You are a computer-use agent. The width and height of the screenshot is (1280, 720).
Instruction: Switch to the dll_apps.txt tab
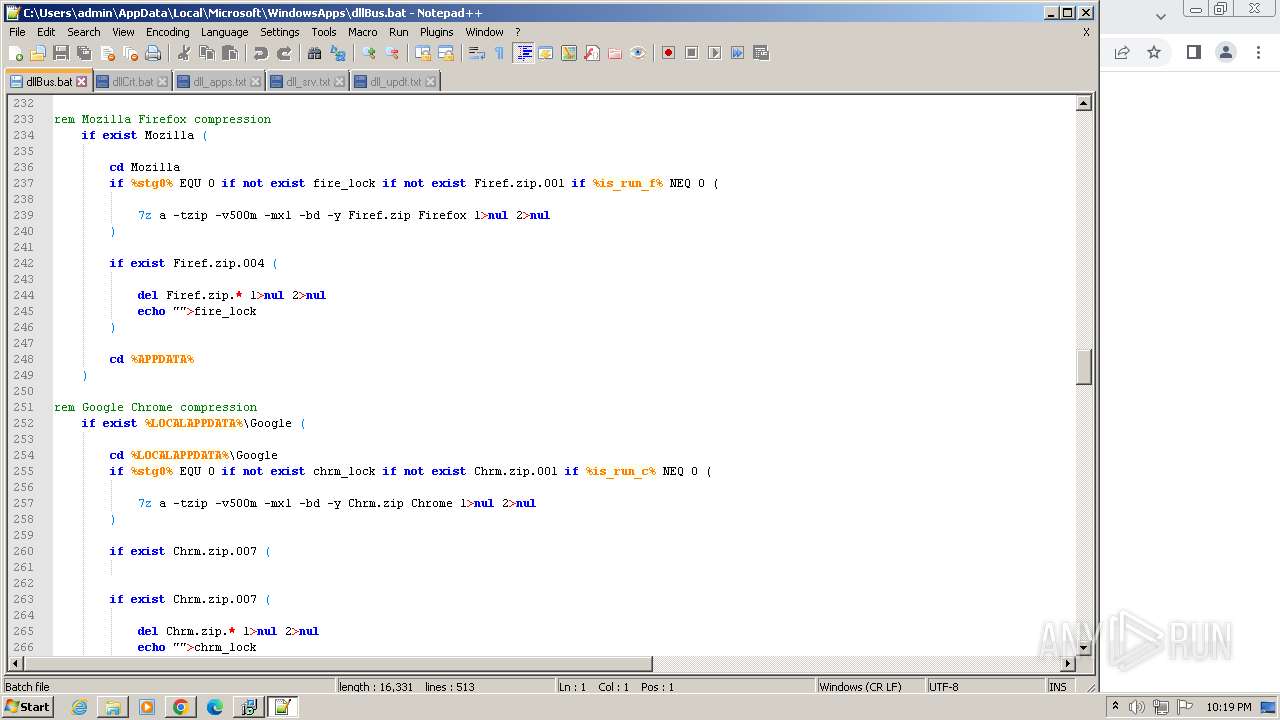[219, 81]
